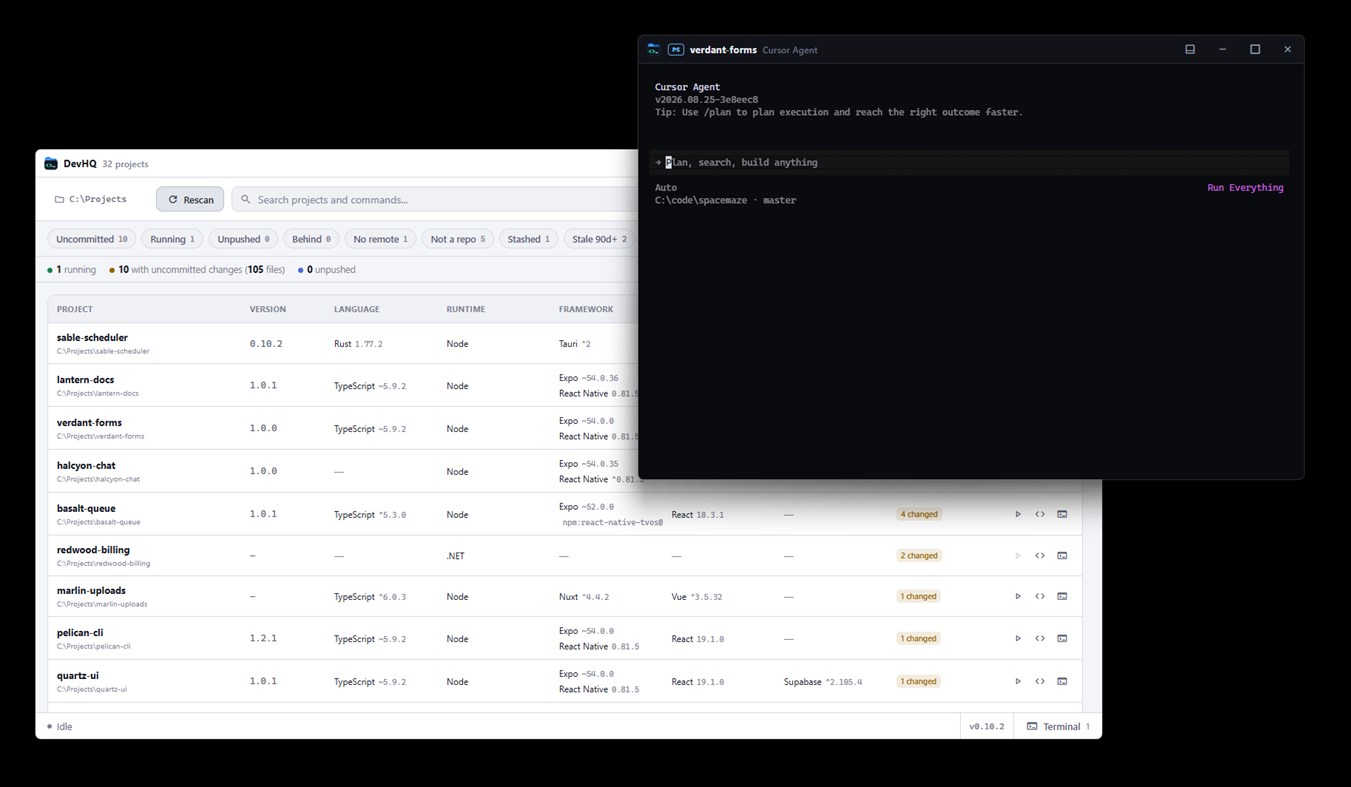Select the basalt-queue project name
The height and width of the screenshot is (787, 1351).
[x=86, y=508]
